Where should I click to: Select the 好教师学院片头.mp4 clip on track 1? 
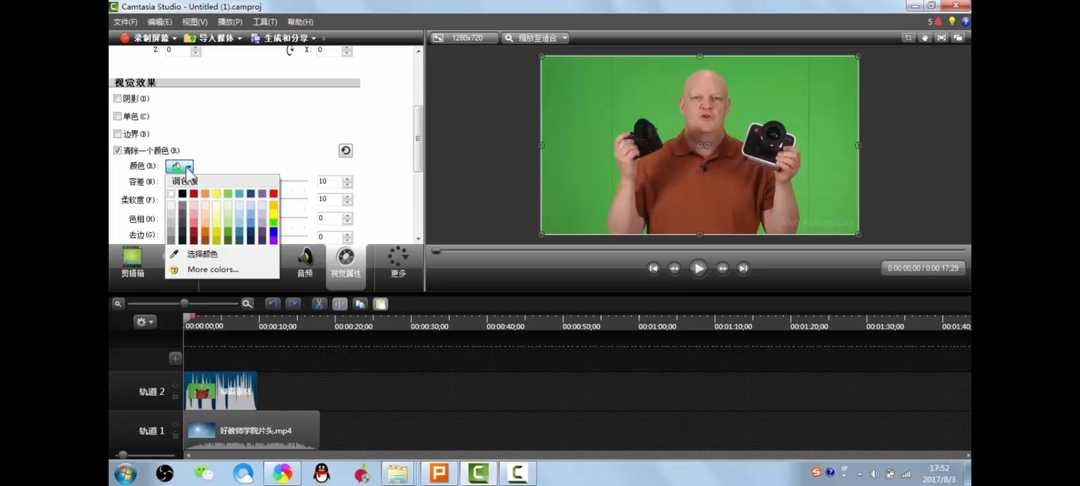point(252,431)
